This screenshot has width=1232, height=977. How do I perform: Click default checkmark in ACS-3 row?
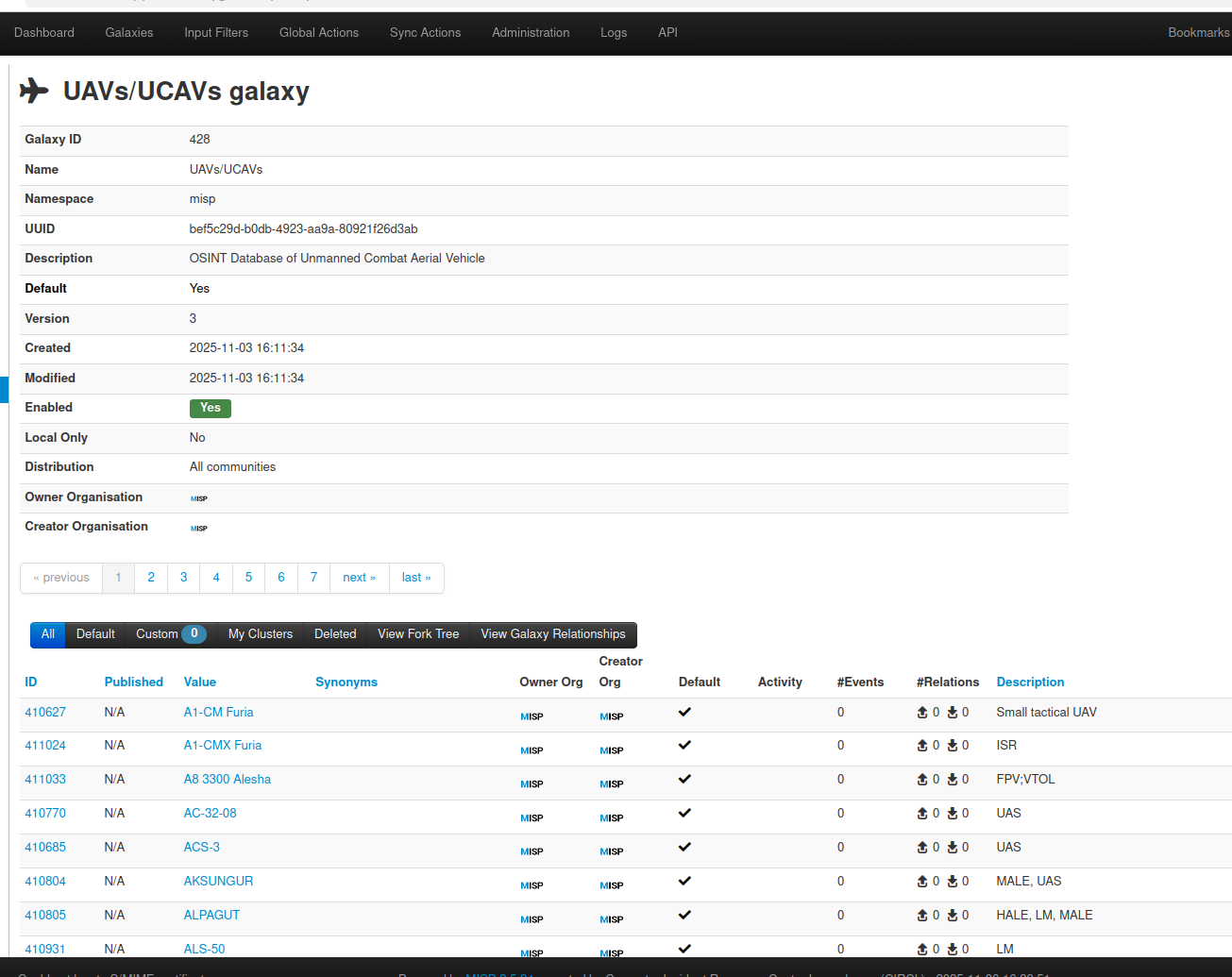tap(684, 847)
